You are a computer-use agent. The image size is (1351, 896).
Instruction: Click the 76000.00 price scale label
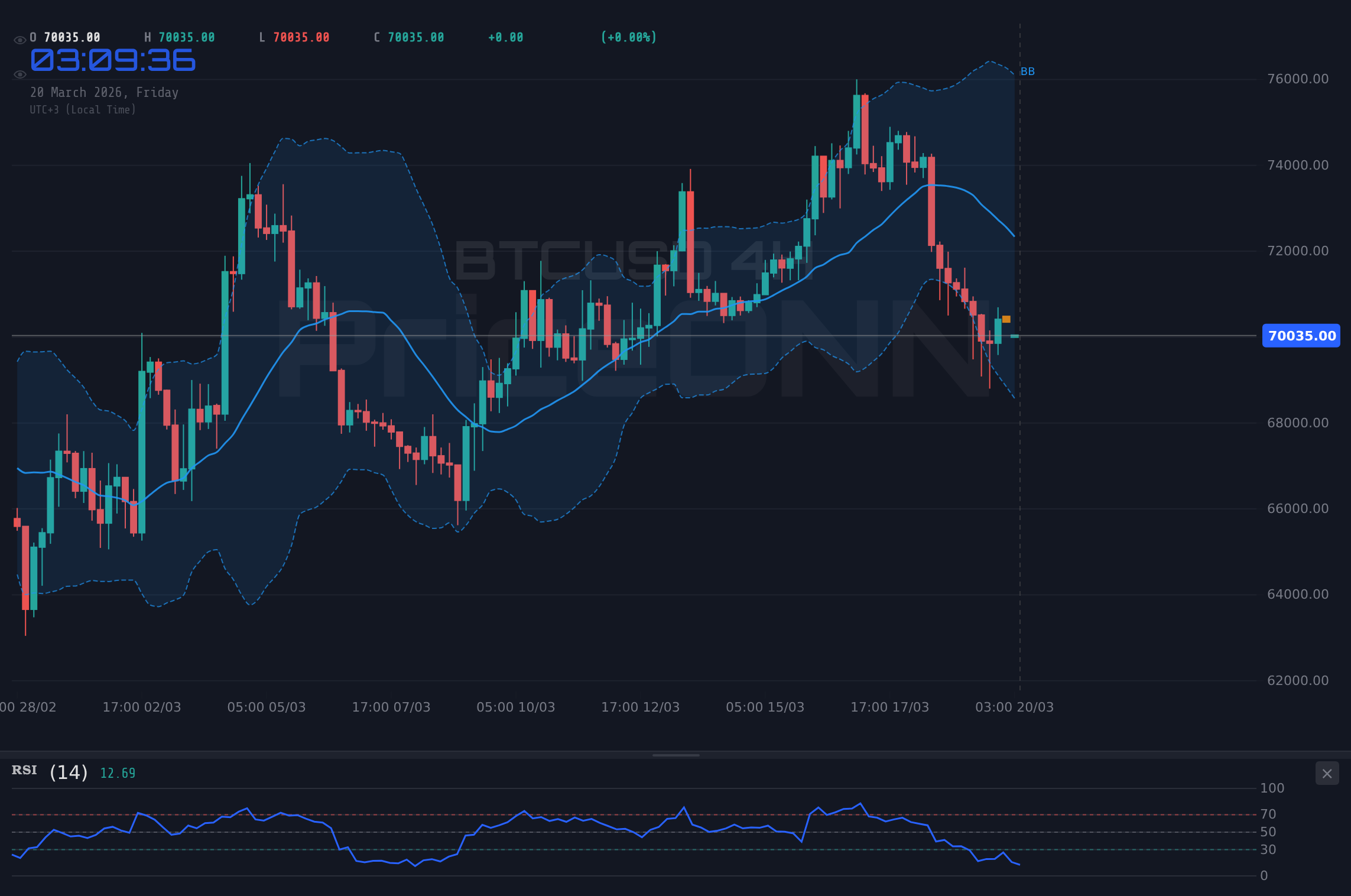tap(1299, 79)
